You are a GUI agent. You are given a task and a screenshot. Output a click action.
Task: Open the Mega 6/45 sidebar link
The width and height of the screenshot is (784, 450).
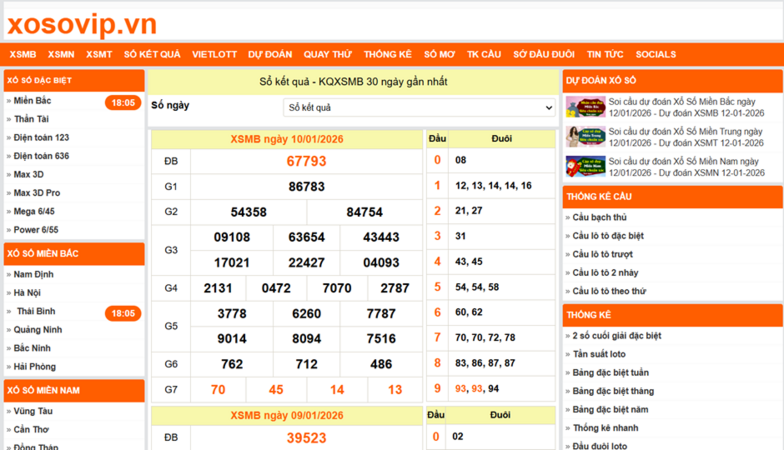tap(34, 211)
